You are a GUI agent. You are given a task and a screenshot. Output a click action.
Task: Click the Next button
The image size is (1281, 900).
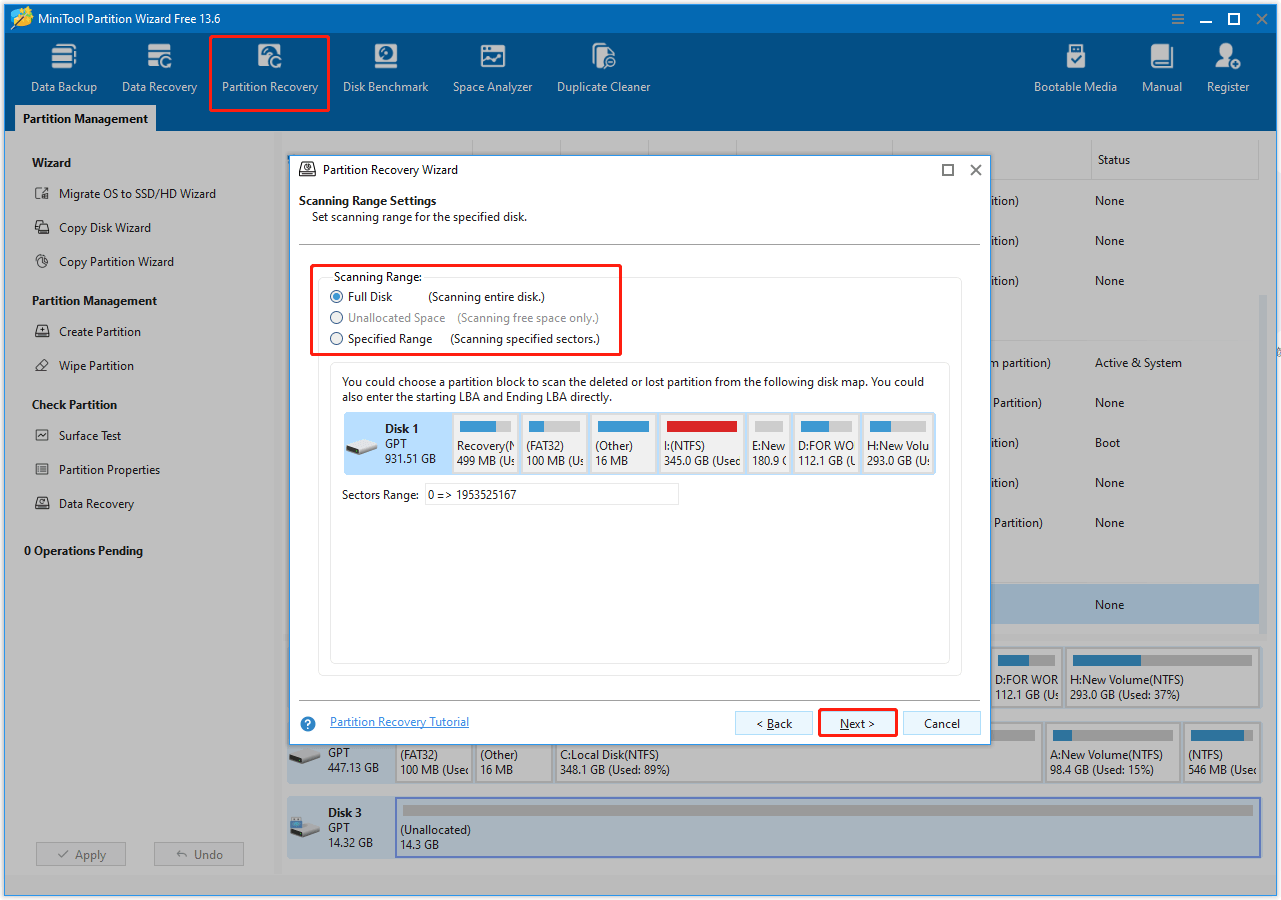click(857, 723)
